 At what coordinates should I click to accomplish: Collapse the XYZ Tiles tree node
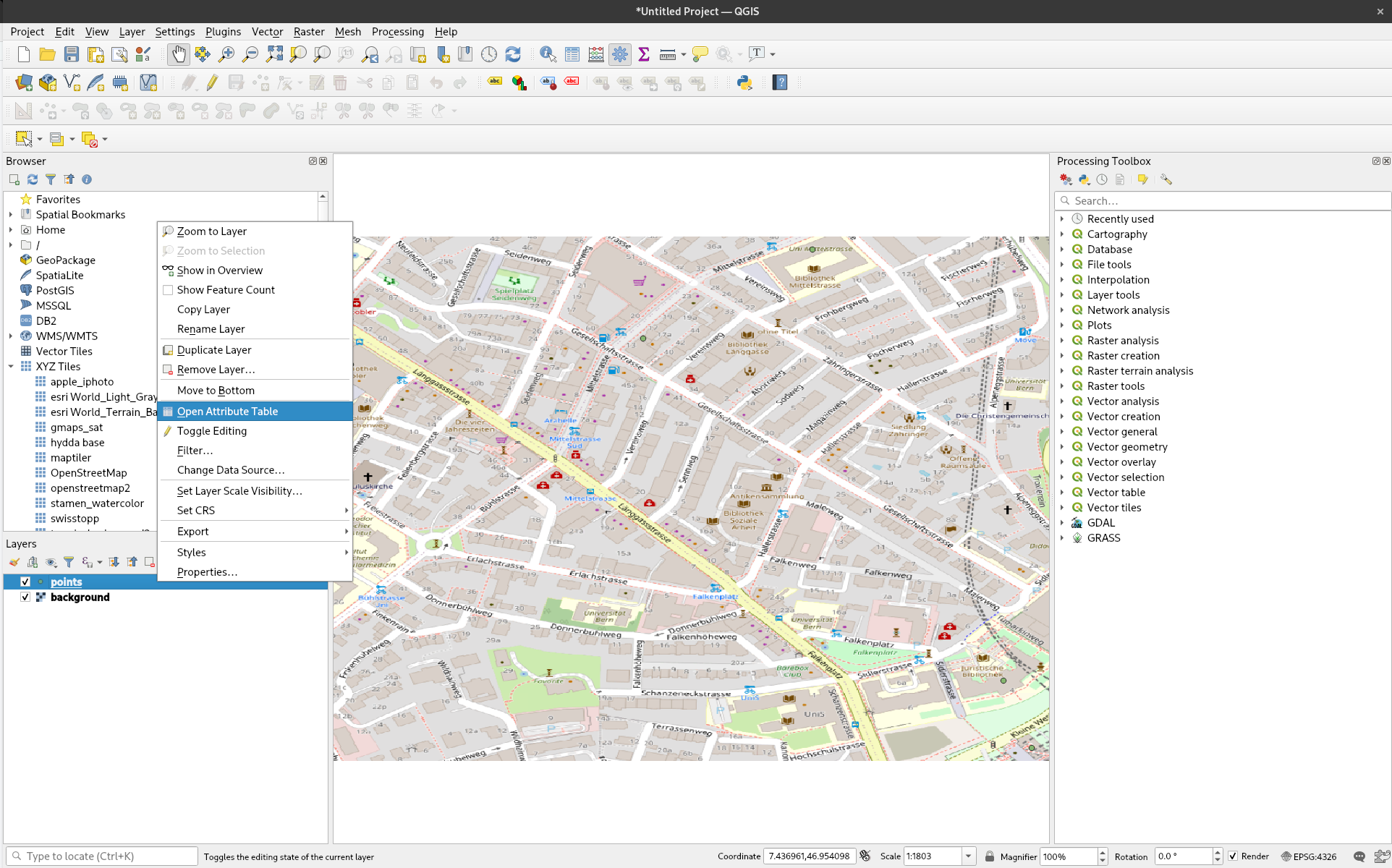[11, 367]
